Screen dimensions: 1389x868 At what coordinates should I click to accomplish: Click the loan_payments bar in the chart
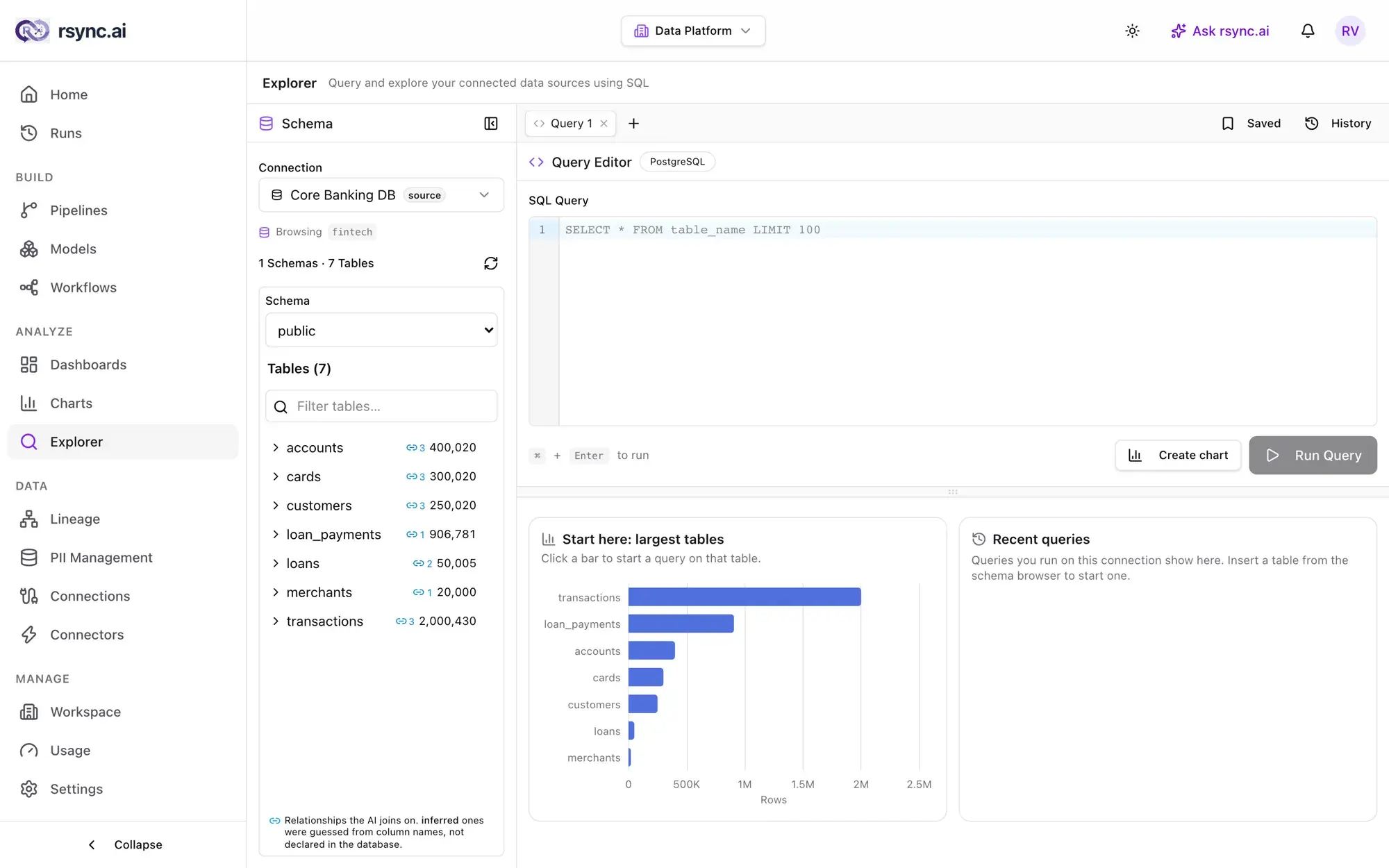681,624
